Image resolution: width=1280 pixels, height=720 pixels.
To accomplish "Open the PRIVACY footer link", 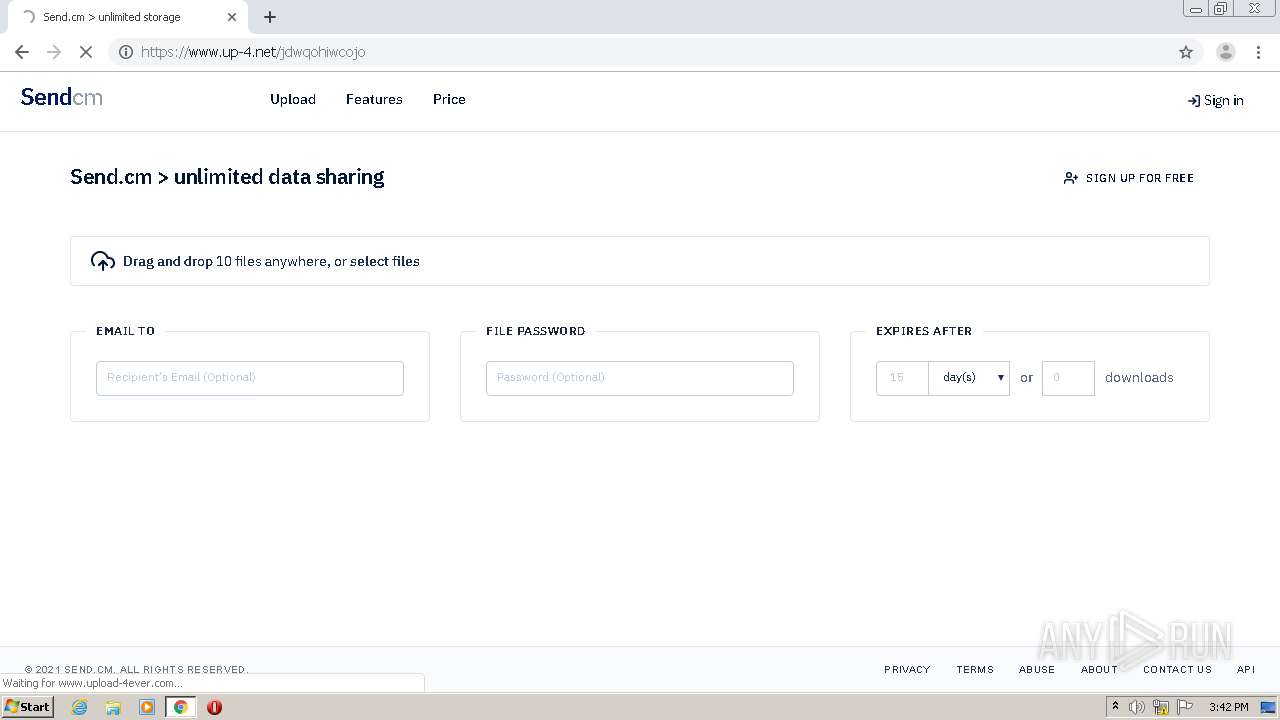I will (907, 670).
